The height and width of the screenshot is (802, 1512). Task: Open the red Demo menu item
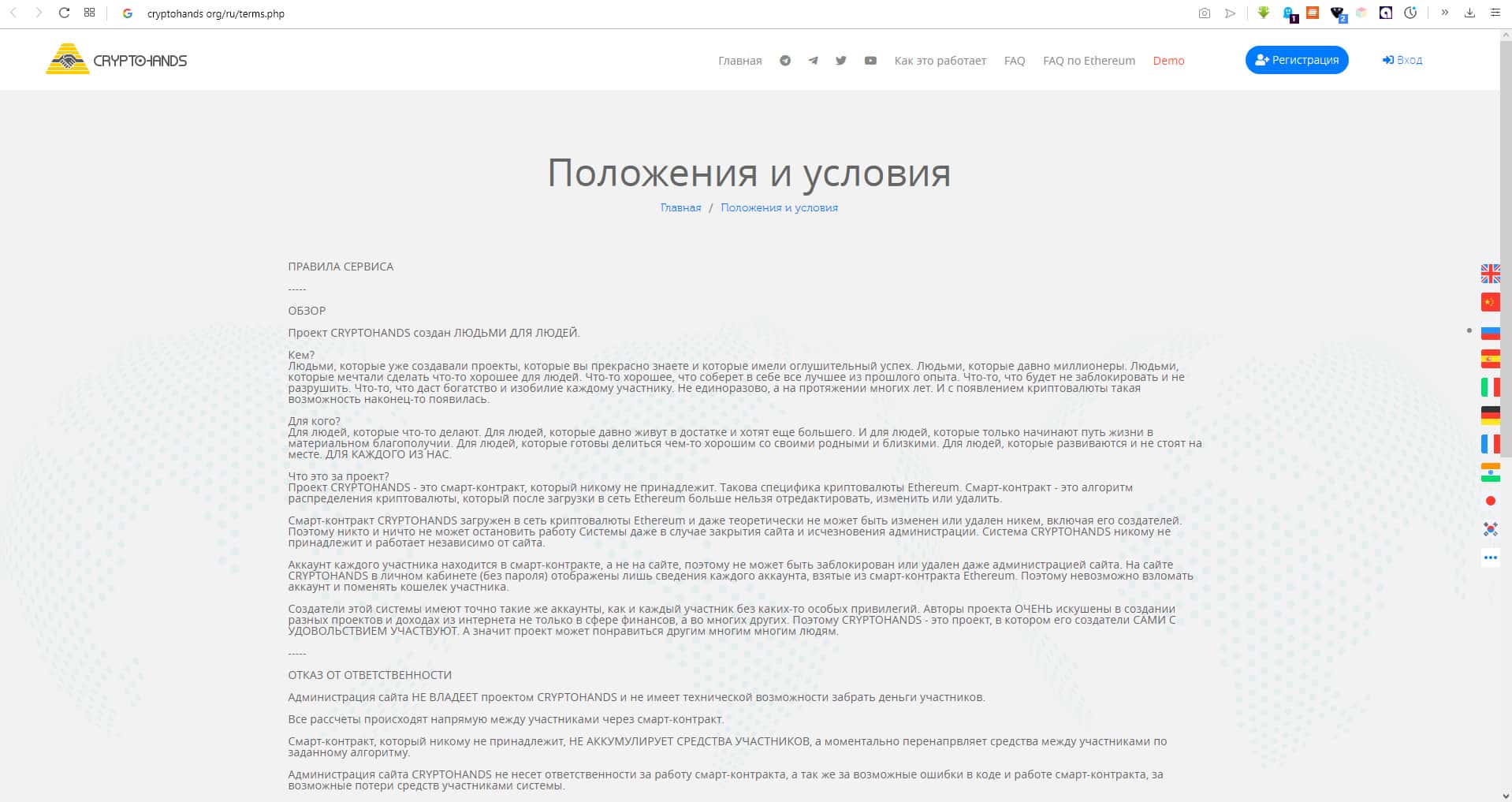(x=1168, y=61)
